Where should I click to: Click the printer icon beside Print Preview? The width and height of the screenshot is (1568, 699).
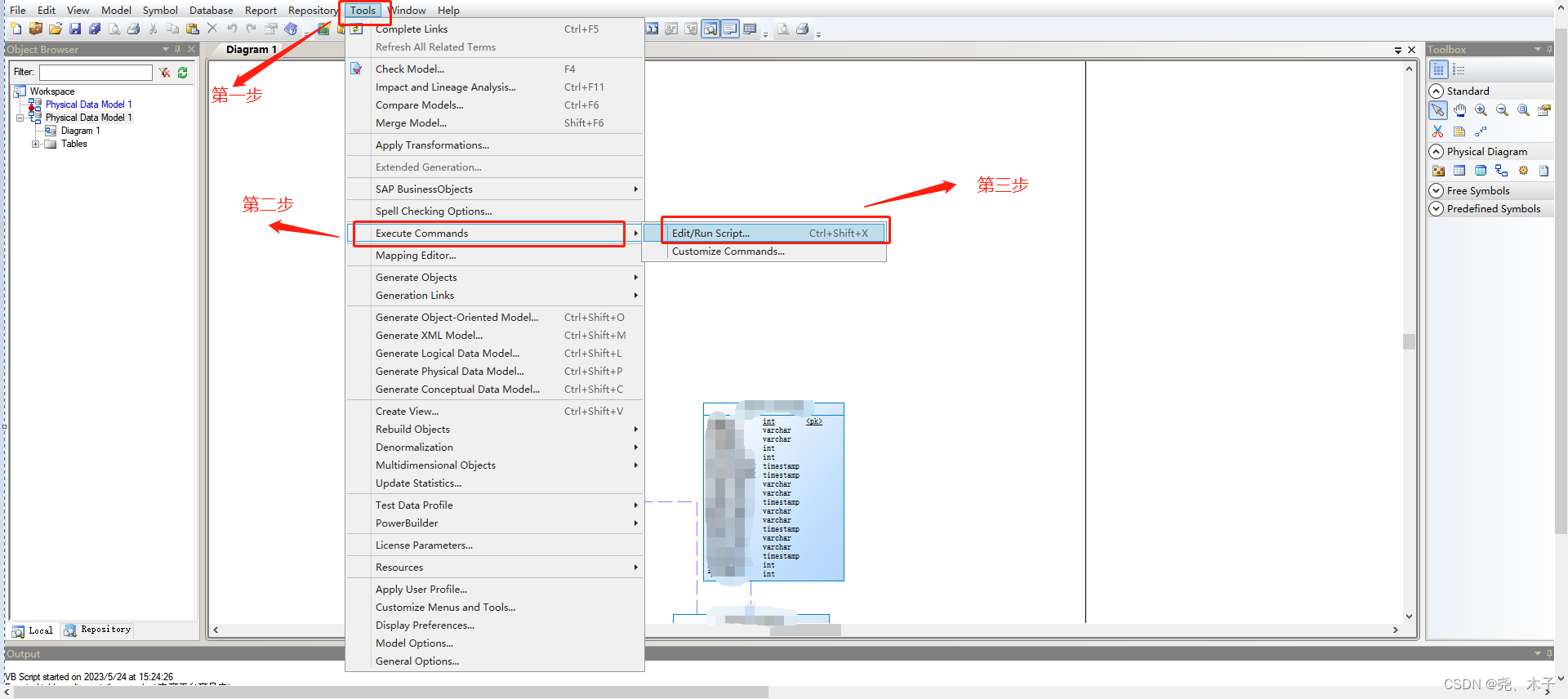(x=133, y=29)
